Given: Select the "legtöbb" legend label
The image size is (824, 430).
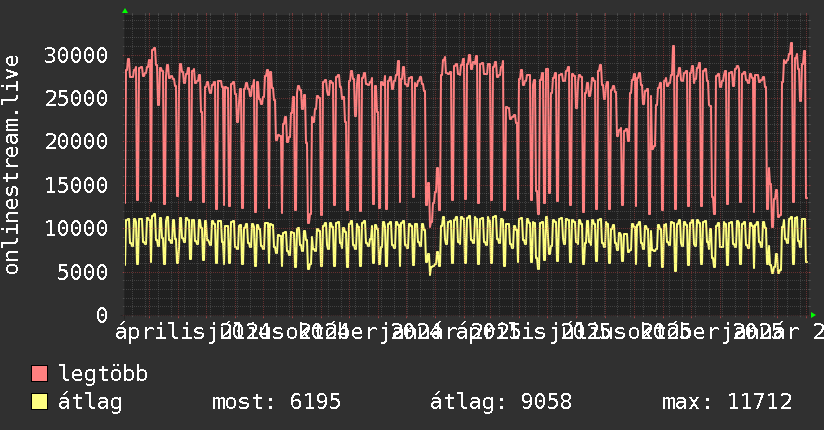Looking at the screenshot, I should 104,375.
